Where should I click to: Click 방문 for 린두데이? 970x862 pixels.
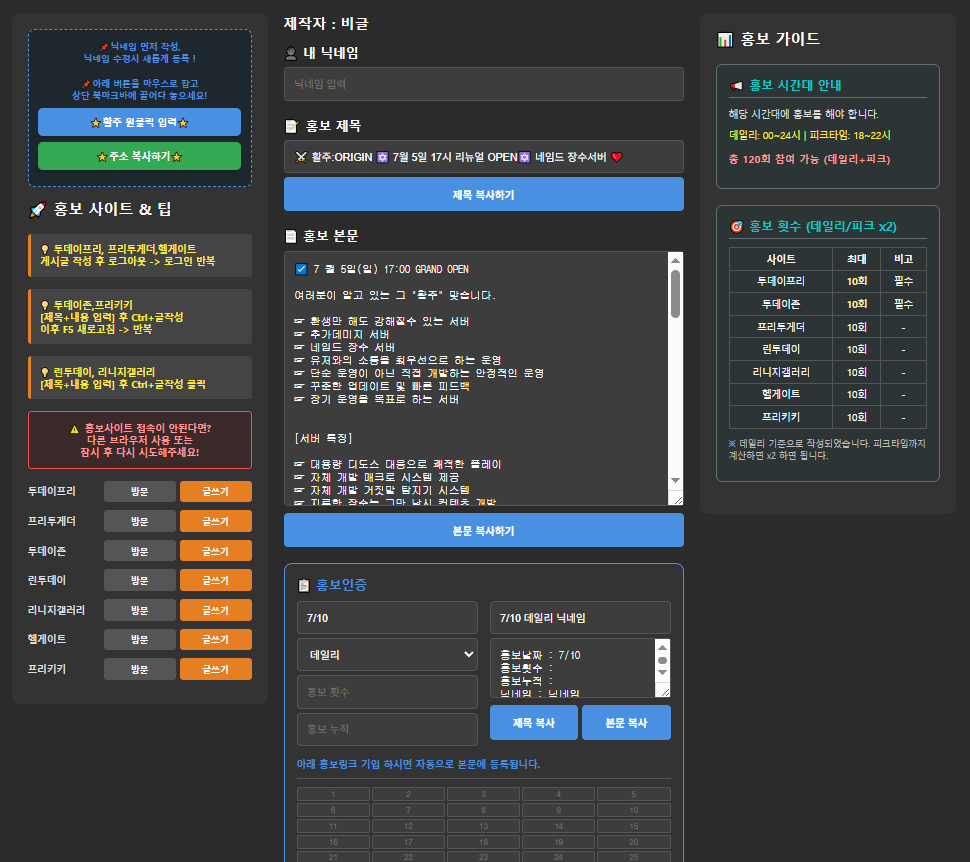(x=140, y=580)
